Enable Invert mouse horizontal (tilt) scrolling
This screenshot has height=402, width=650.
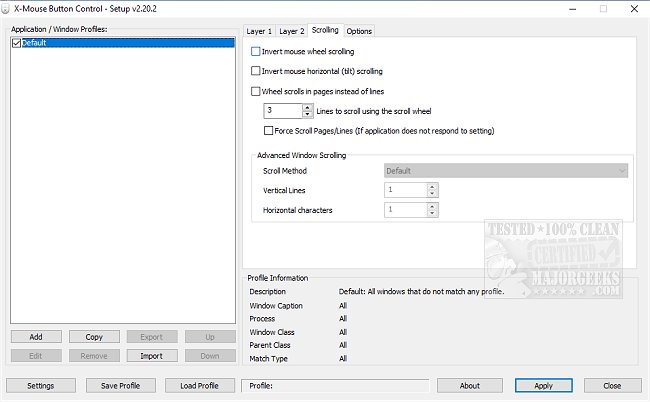[x=256, y=71]
